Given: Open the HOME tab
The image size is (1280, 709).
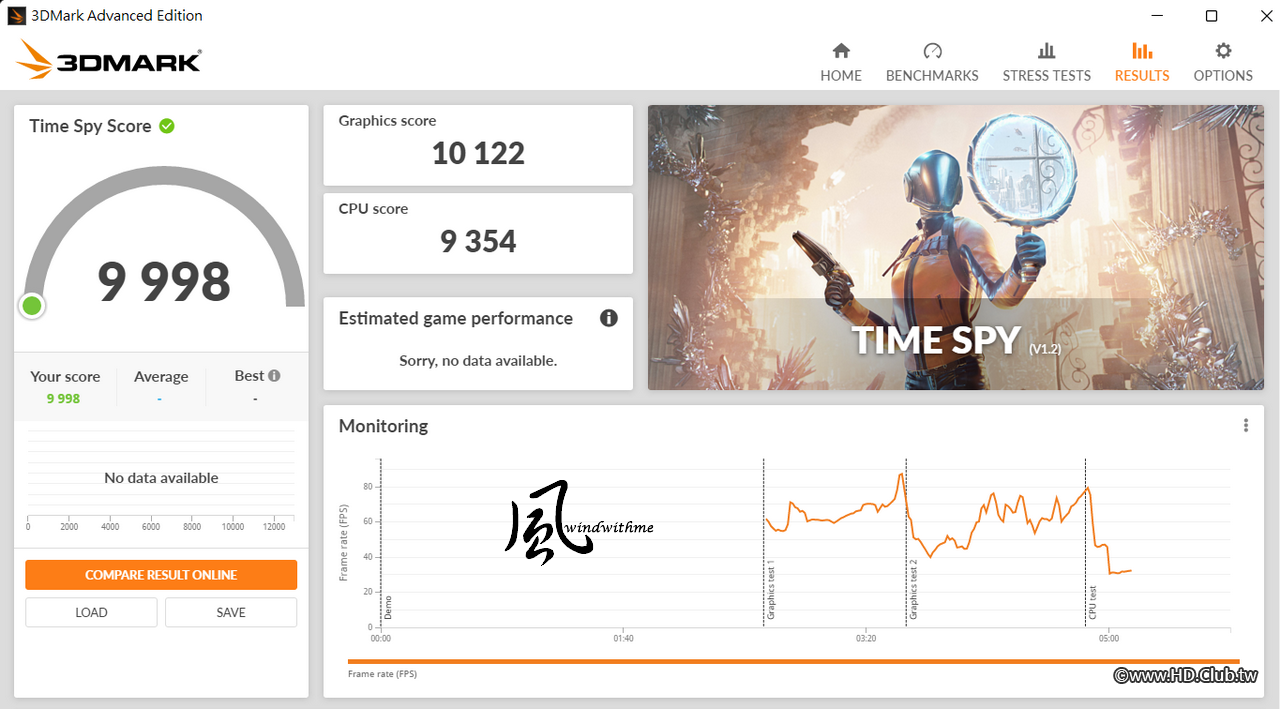Looking at the screenshot, I should 841,62.
